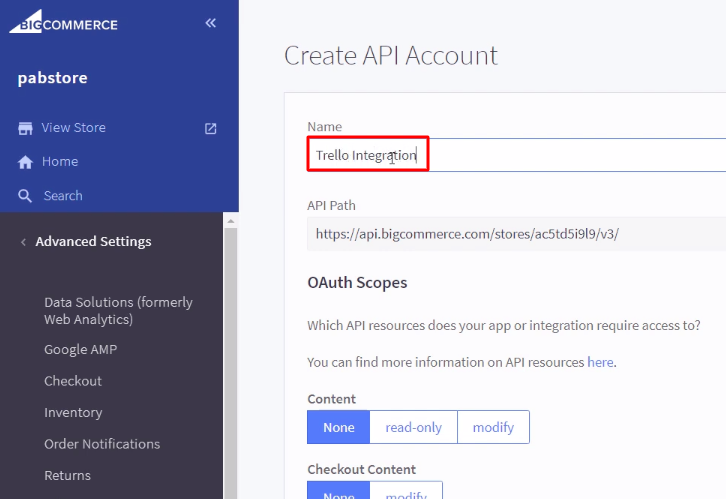Set Content scope to read-only

tap(413, 427)
